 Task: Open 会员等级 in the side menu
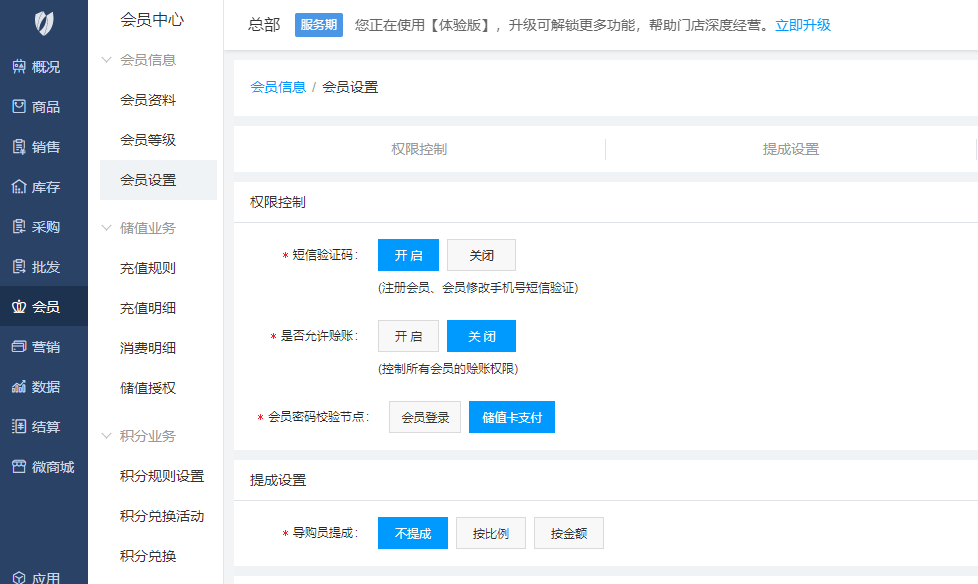(148, 140)
